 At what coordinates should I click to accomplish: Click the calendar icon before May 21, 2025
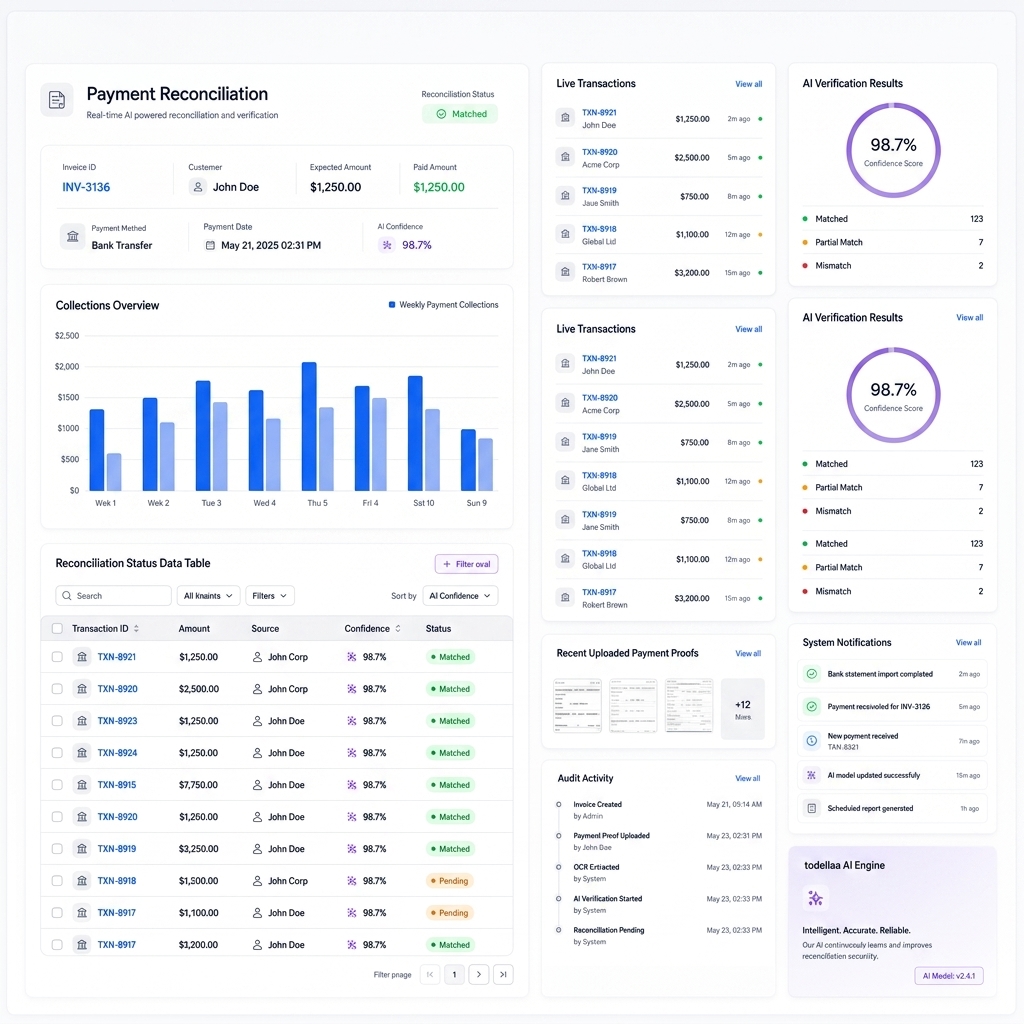(210, 246)
